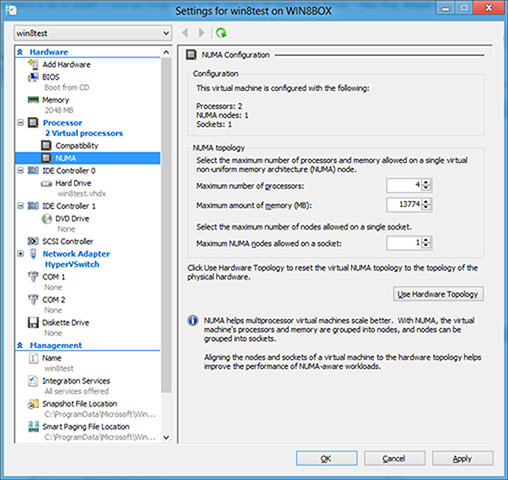
Task: Decrease maximum number of processors
Action: [x=426, y=188]
